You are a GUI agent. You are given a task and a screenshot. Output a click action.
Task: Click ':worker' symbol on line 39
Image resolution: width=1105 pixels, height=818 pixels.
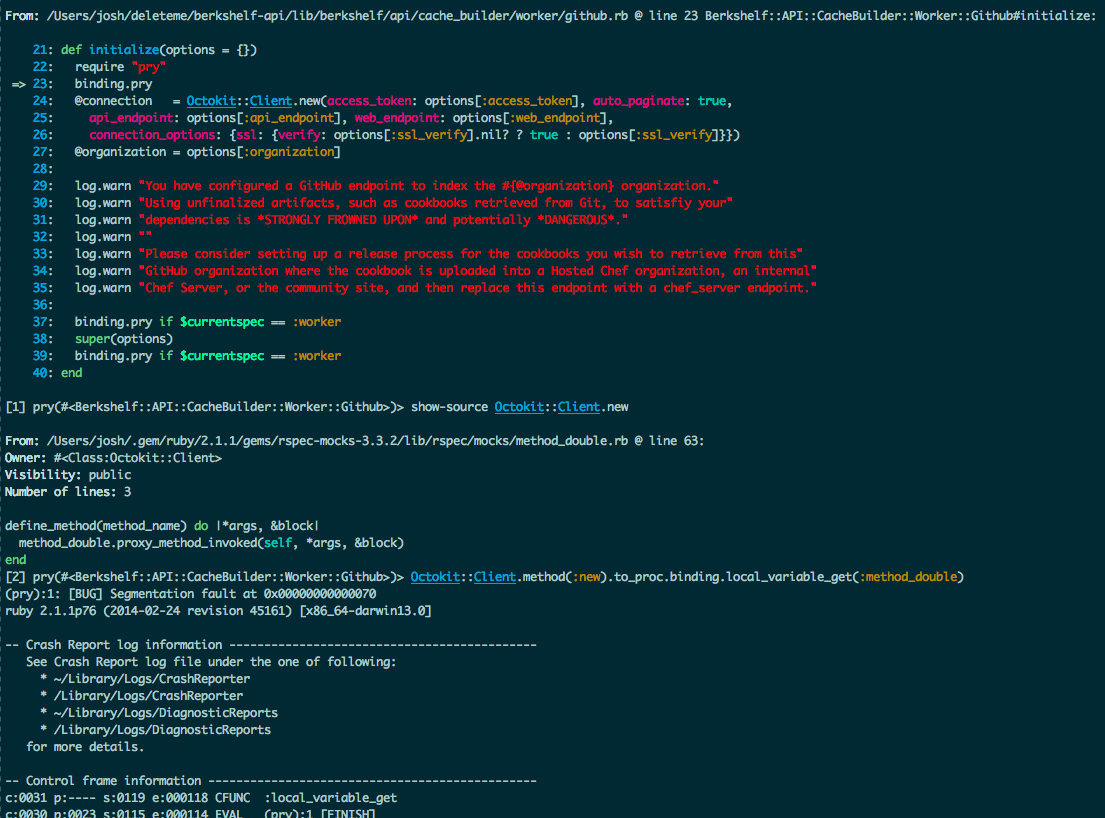[316, 356]
